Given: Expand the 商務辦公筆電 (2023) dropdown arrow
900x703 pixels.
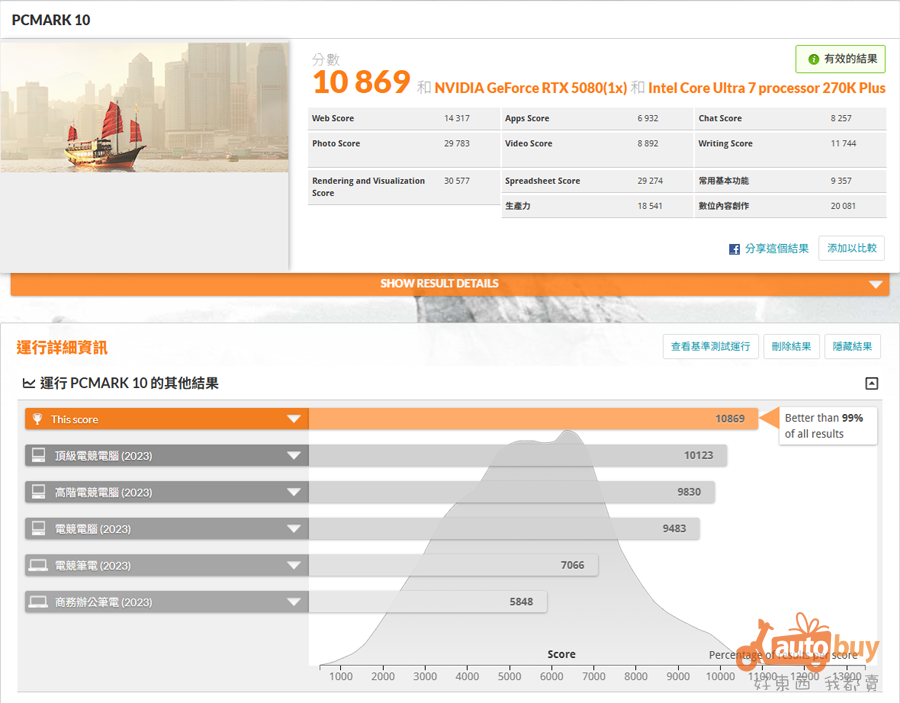Looking at the screenshot, I should tap(294, 602).
